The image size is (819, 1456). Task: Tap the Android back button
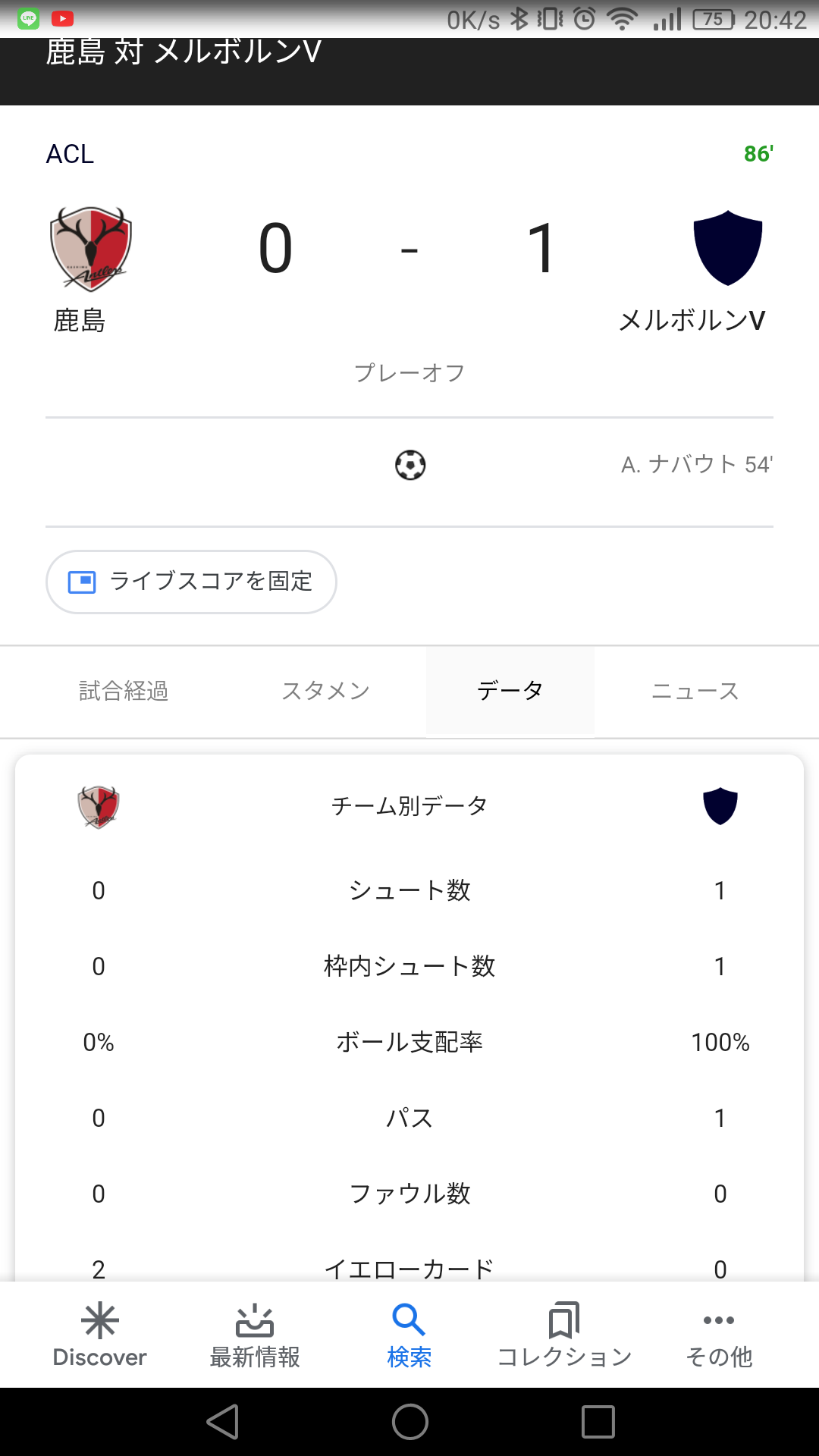[223, 1421]
